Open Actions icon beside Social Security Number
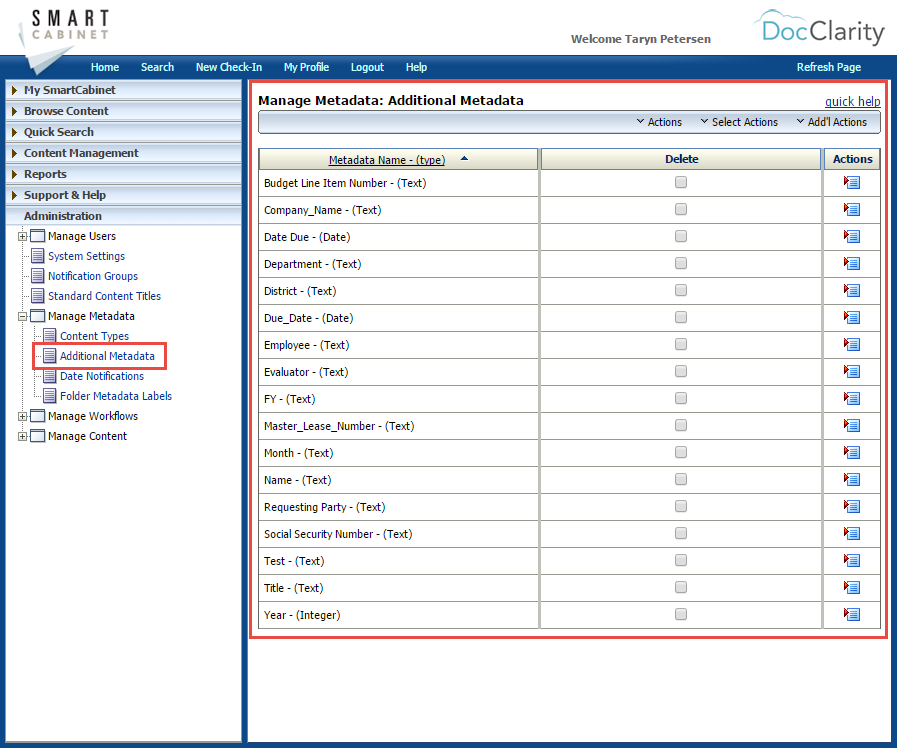 point(851,533)
